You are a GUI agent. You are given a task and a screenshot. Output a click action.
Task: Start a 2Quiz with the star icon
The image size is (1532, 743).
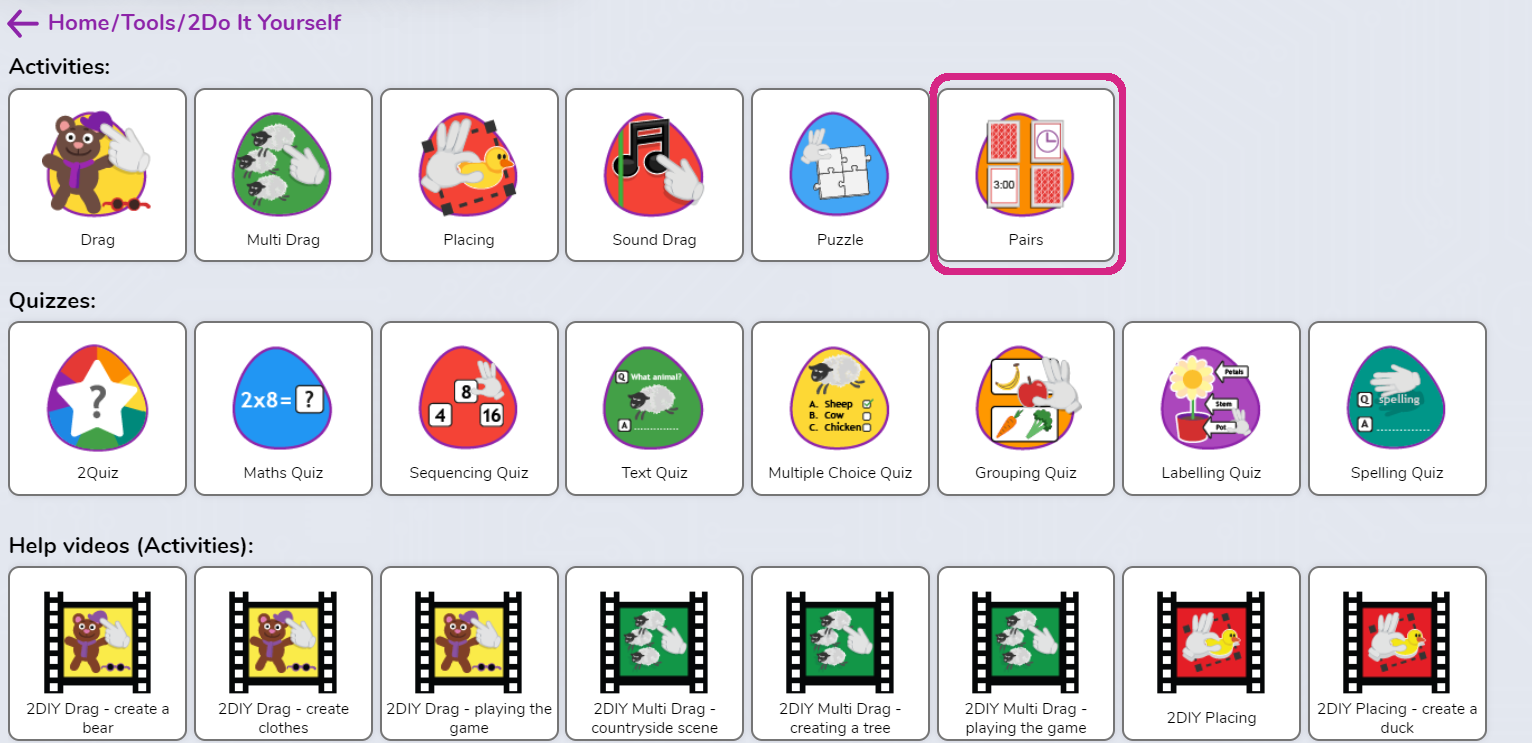point(98,408)
